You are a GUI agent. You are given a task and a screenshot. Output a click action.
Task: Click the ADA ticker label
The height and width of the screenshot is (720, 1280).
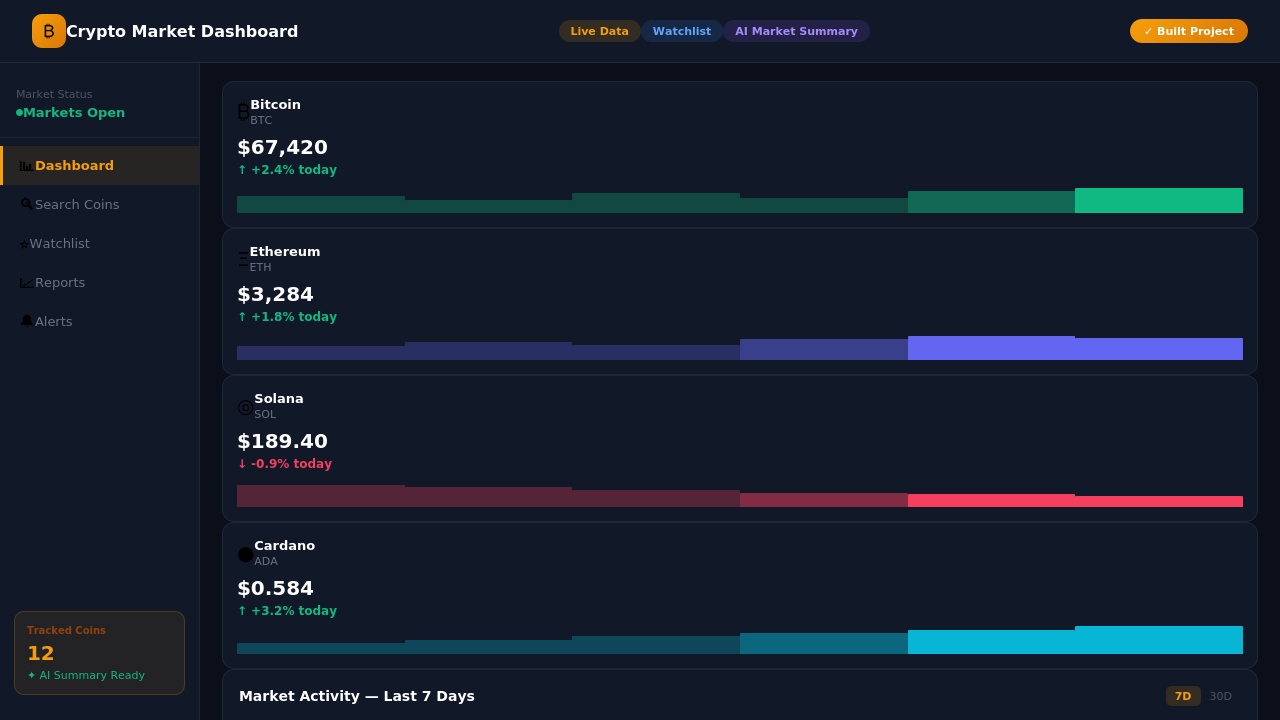[266, 562]
